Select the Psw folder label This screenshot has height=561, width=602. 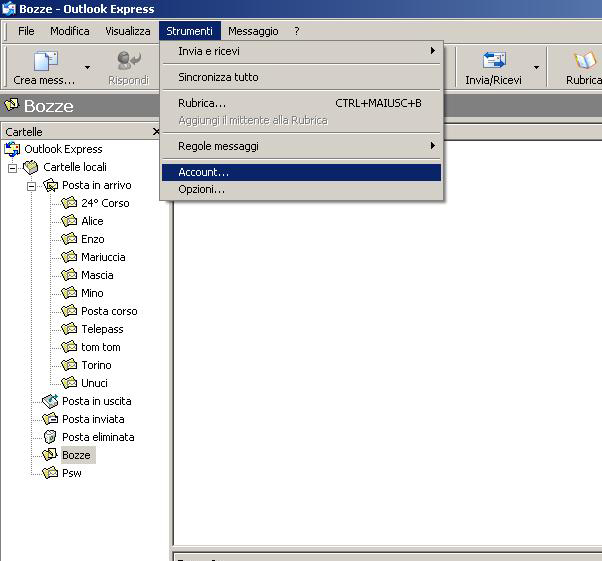[72, 473]
